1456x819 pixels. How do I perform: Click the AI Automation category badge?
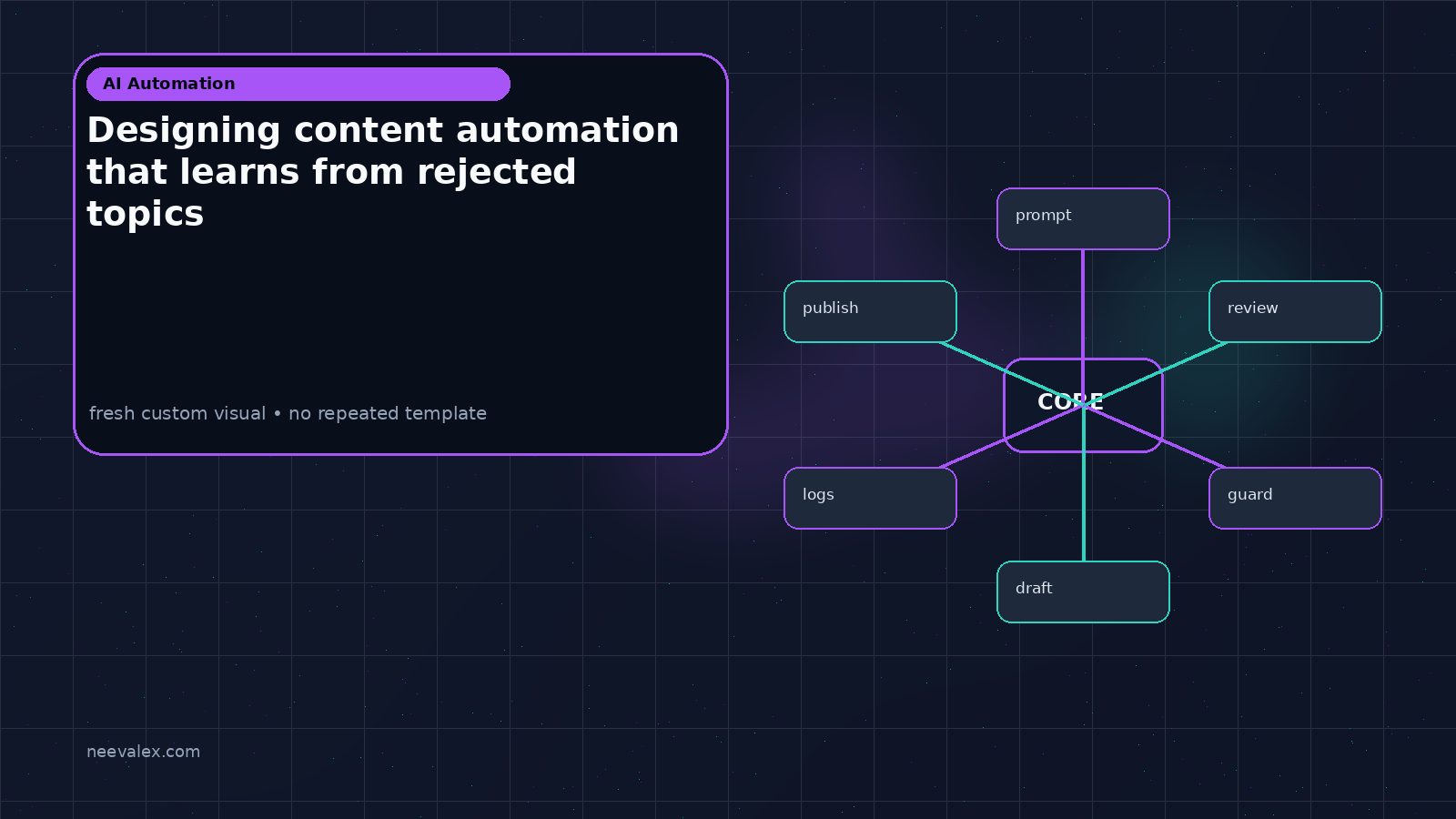tap(298, 84)
